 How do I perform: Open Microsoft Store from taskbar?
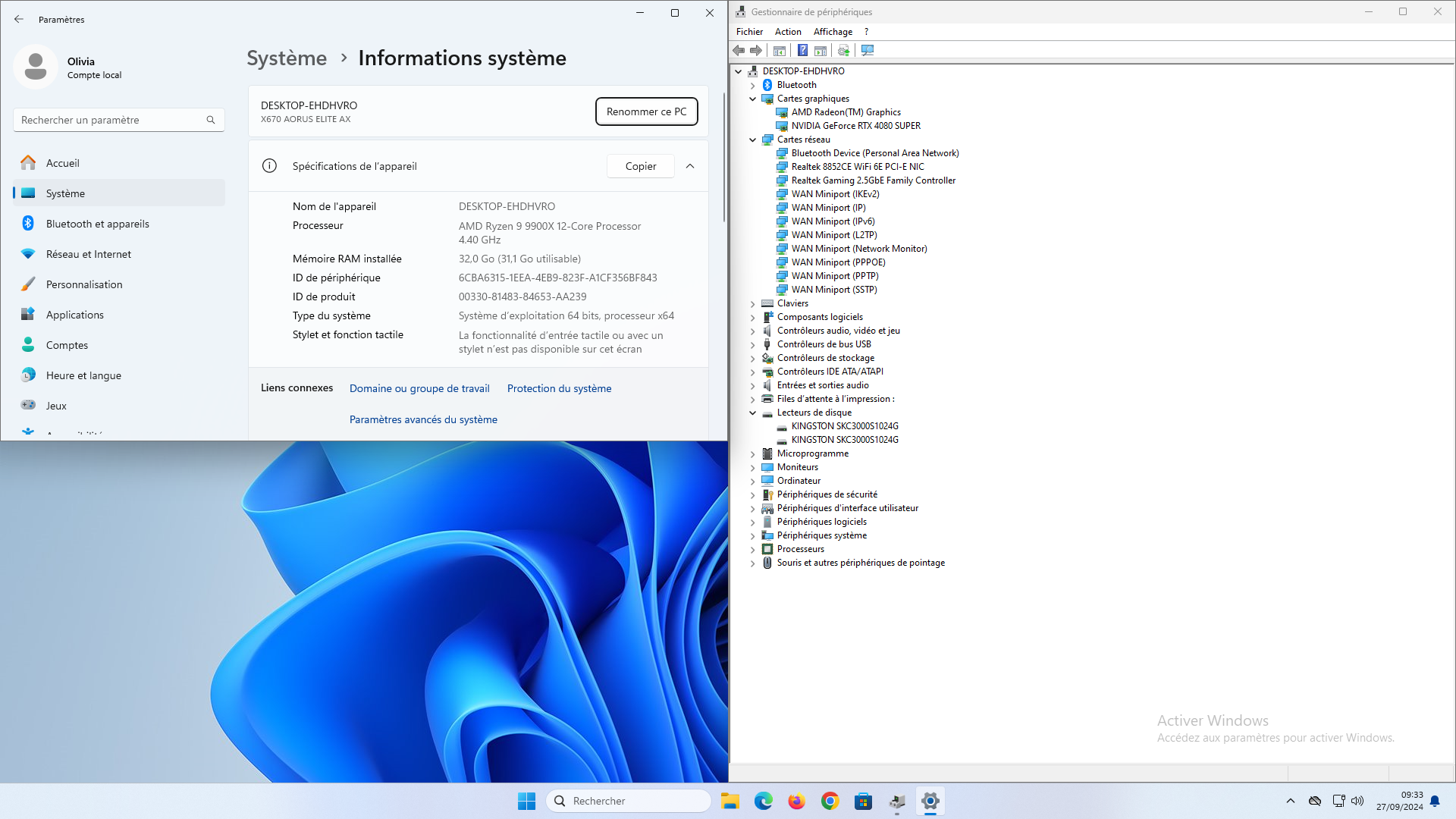[x=864, y=801]
